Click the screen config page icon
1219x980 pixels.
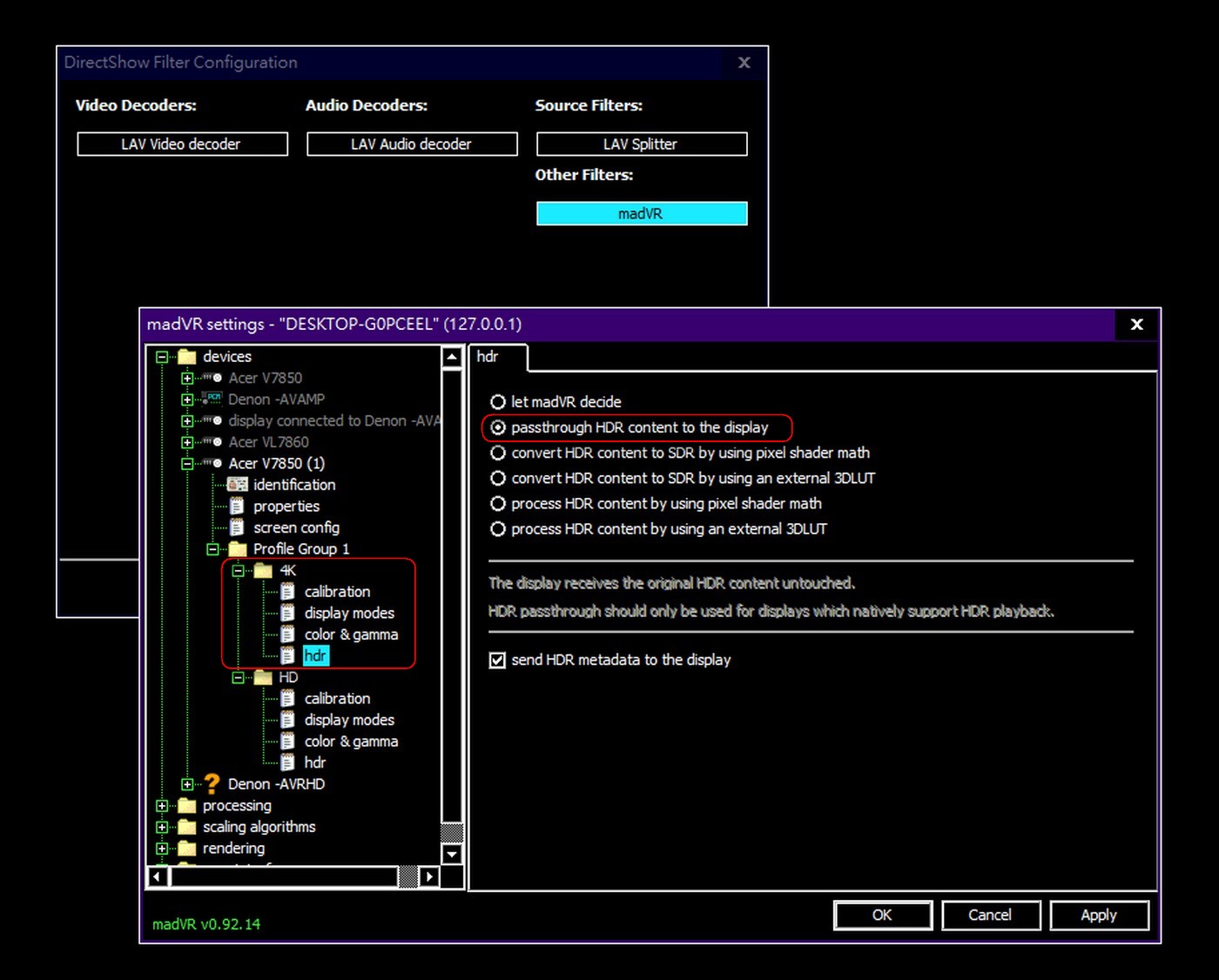(237, 527)
